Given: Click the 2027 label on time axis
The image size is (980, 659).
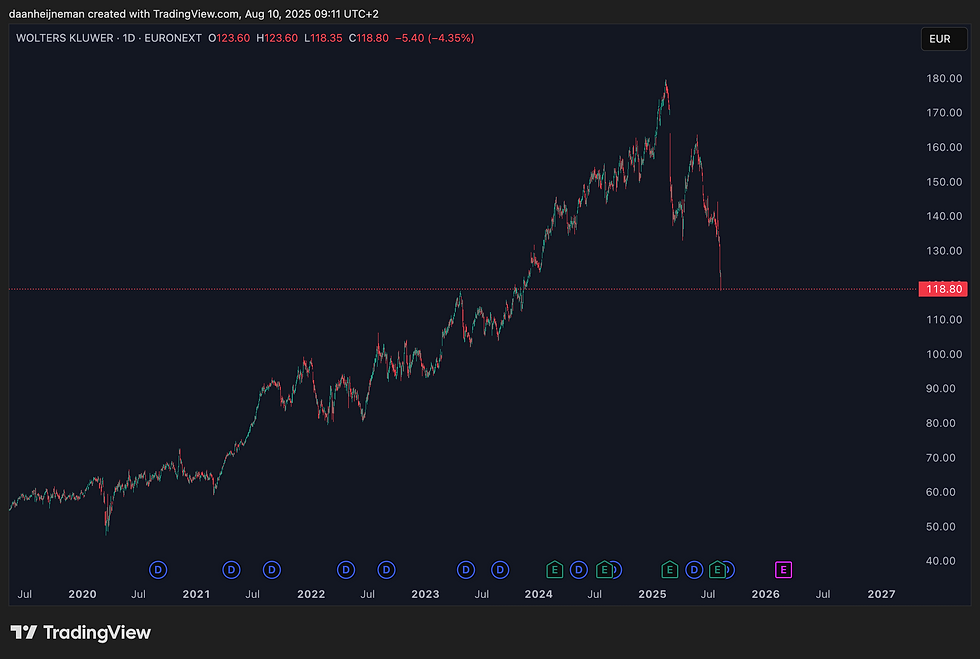Looking at the screenshot, I should 881,594.
